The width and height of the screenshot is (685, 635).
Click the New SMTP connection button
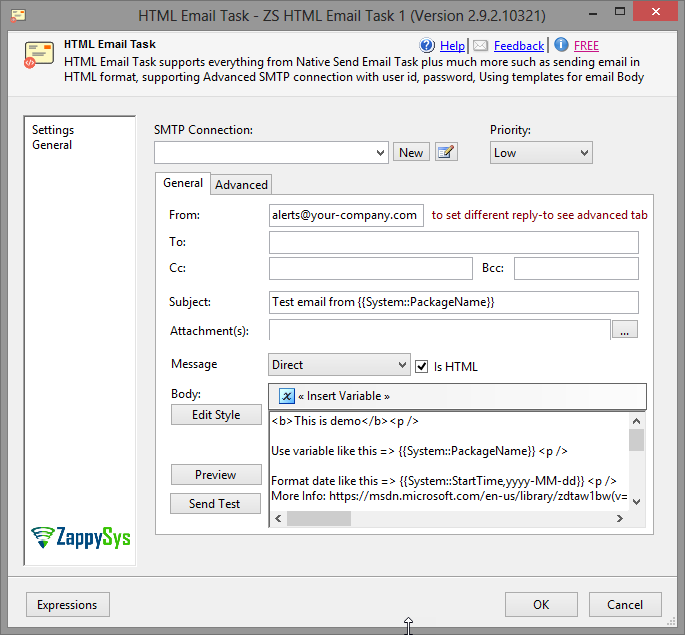point(411,152)
